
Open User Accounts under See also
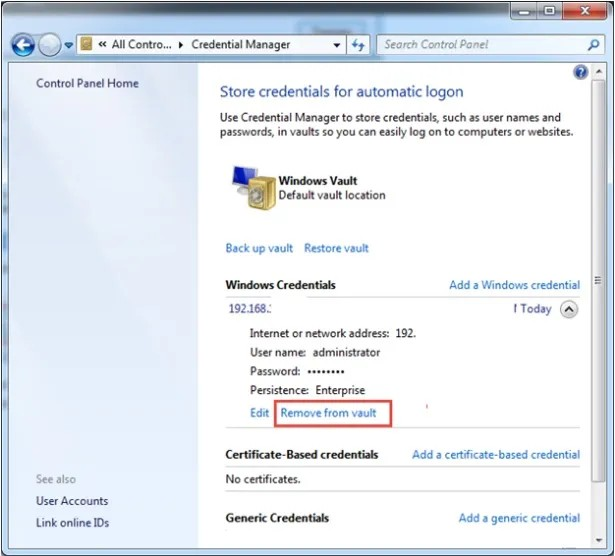pos(72,501)
